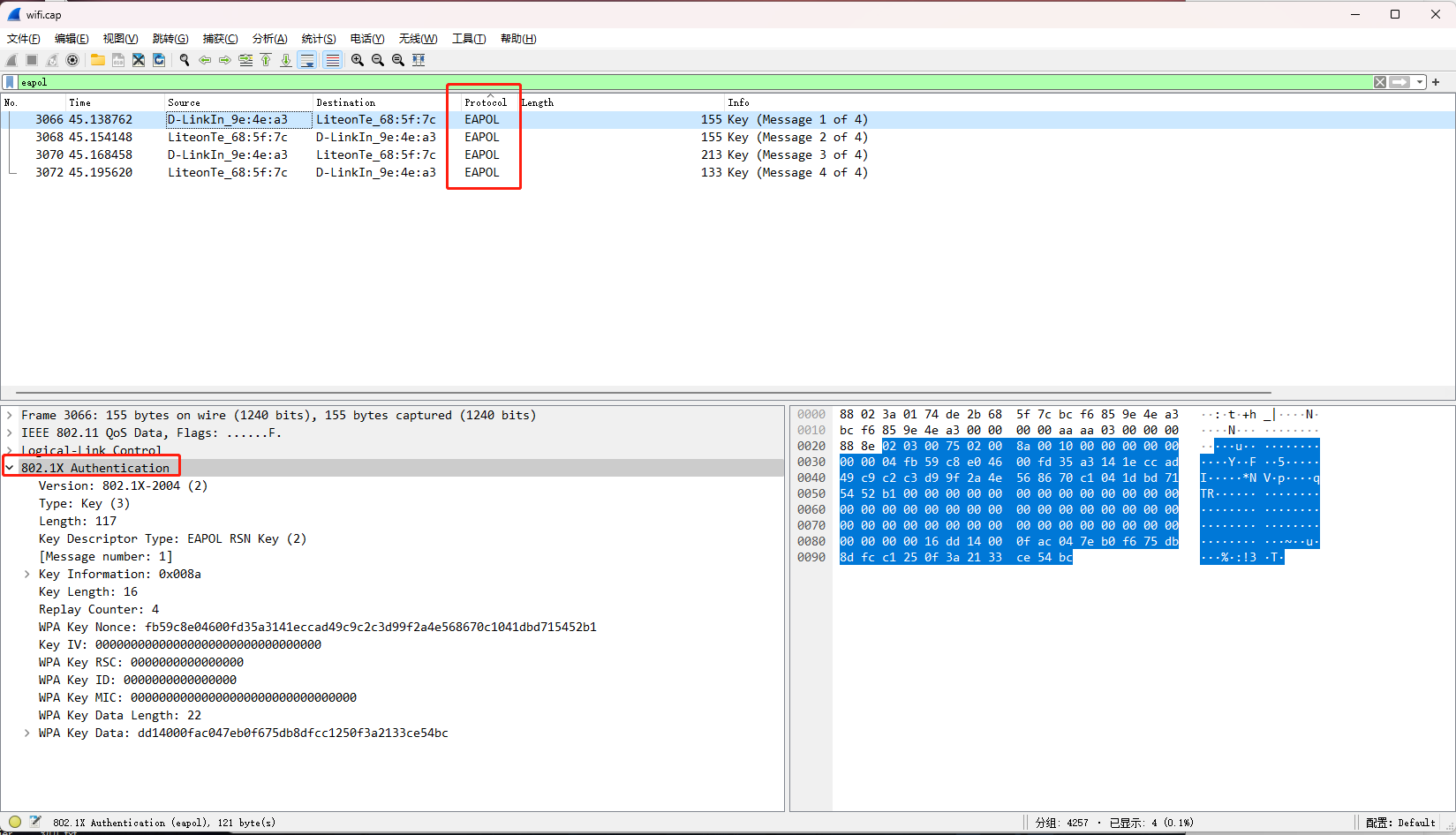The image size is (1456, 835).
Task: Open the 视图(V) menu
Action: pyautogui.click(x=120, y=39)
